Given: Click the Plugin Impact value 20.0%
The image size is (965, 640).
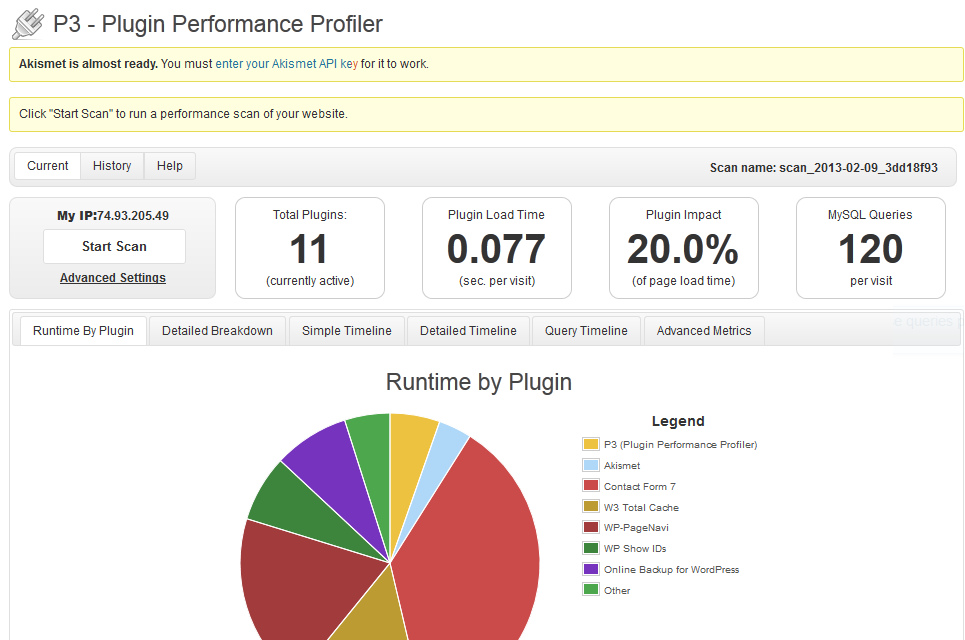Looking at the screenshot, I should [x=683, y=249].
